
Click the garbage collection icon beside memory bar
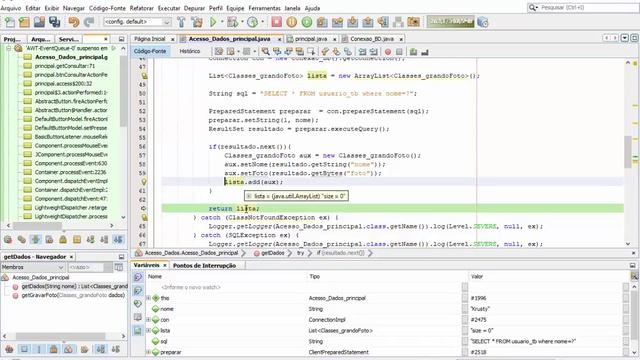[x=482, y=22]
